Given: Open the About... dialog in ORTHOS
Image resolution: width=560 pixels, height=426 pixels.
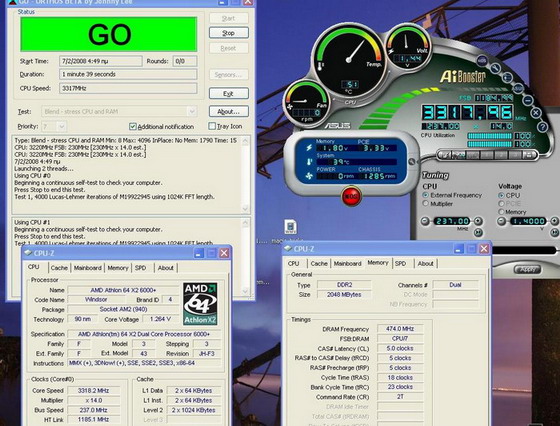Looking at the screenshot, I should pos(229,111).
